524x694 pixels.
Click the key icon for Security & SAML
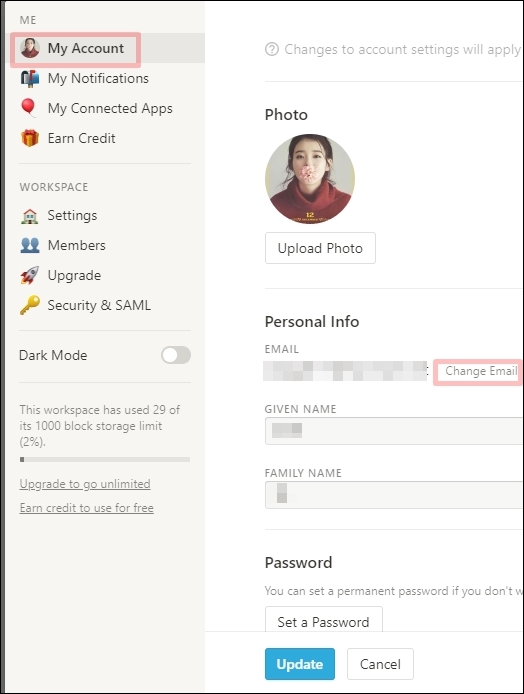click(30, 305)
